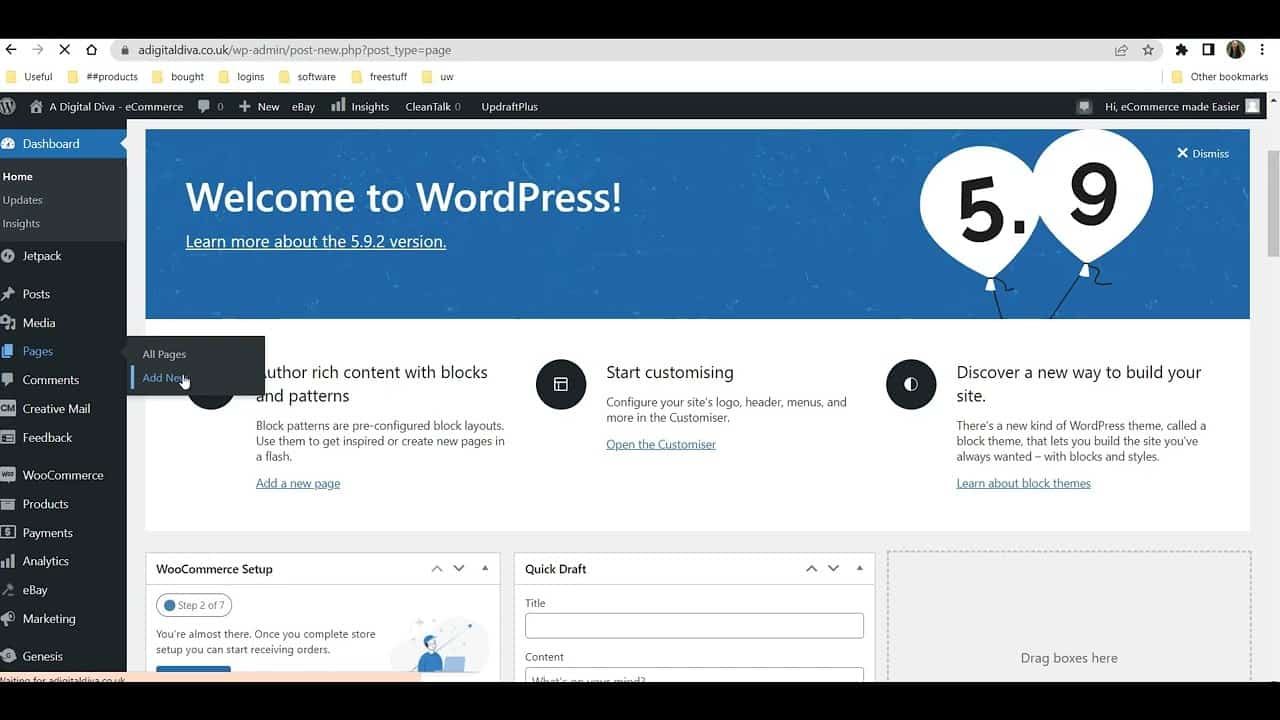Open the uw bookmarks folder

438,76
